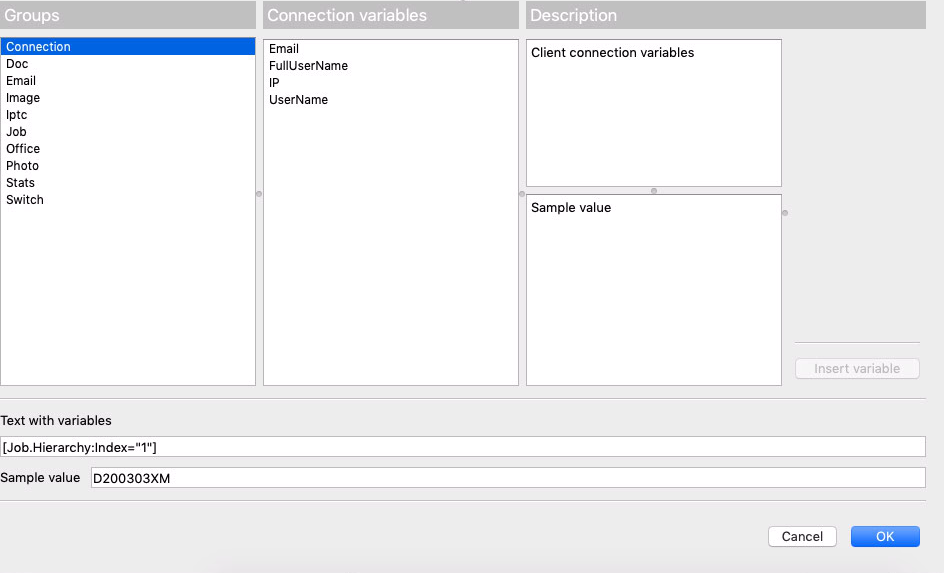Choose the Image group

coord(23,98)
